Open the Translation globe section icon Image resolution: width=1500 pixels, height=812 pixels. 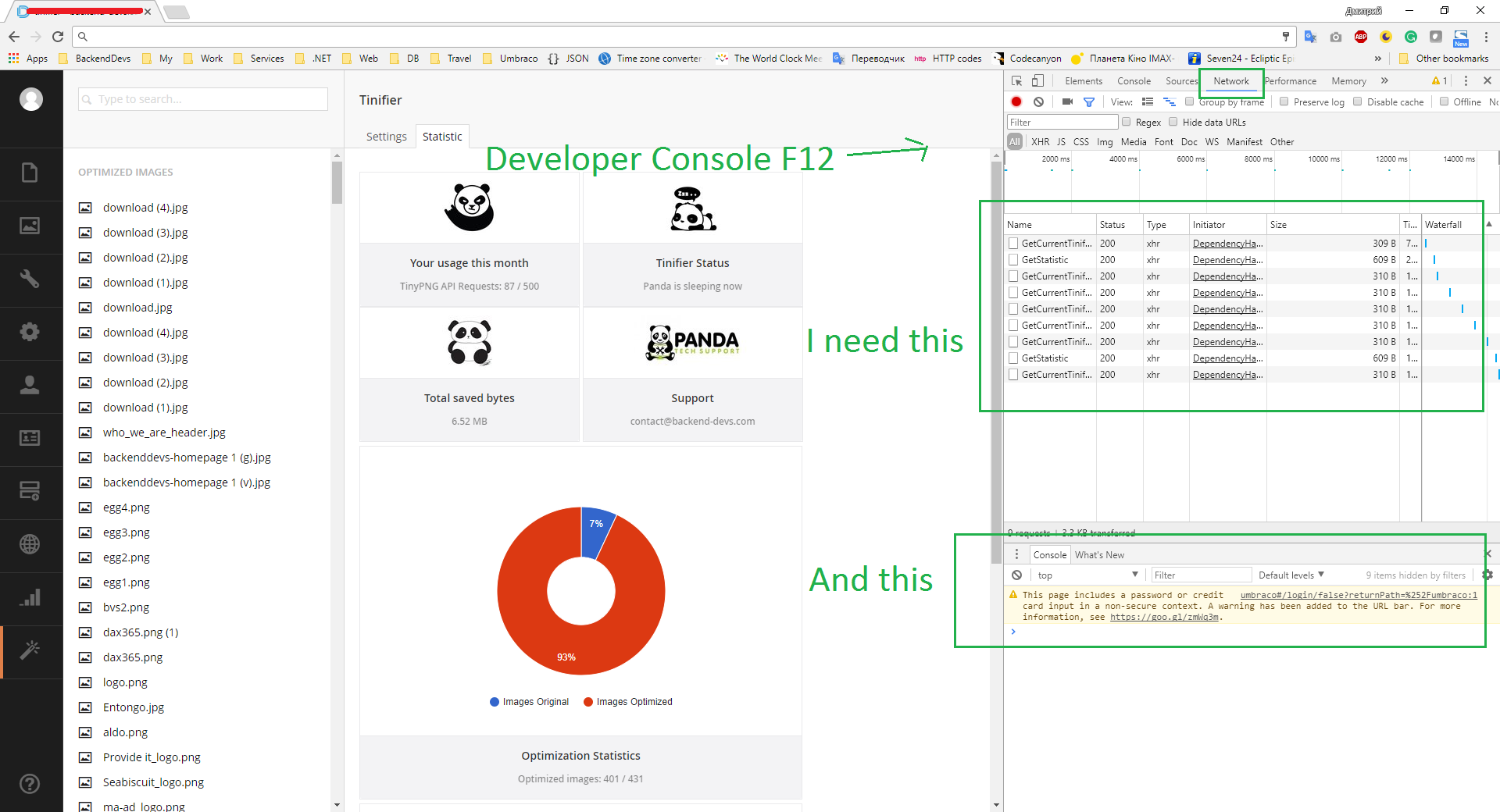point(30,544)
